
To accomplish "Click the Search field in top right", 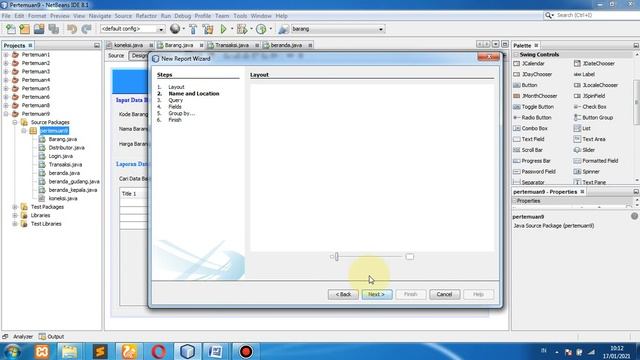I will tap(596, 15).
